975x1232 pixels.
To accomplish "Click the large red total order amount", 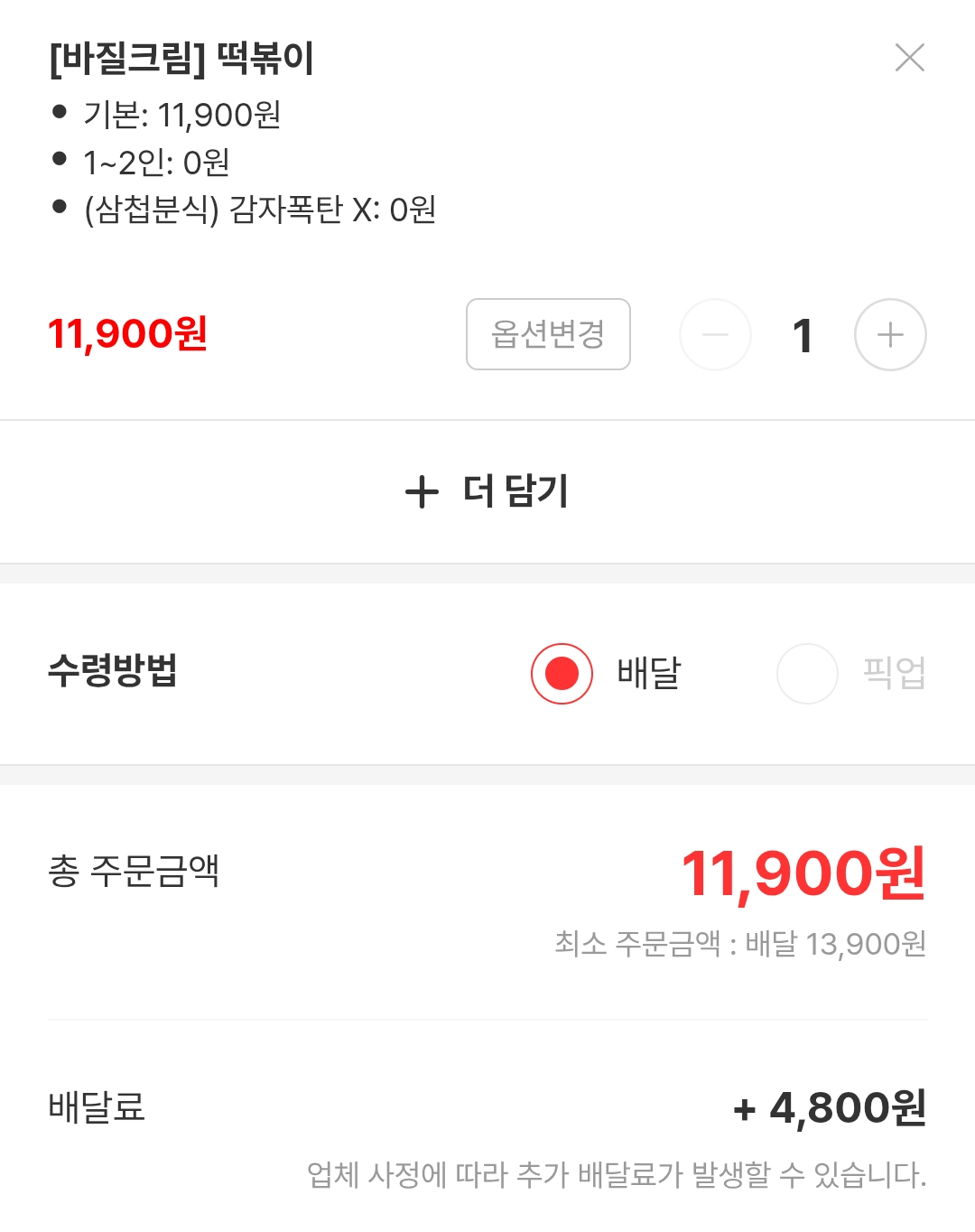I will (803, 873).
